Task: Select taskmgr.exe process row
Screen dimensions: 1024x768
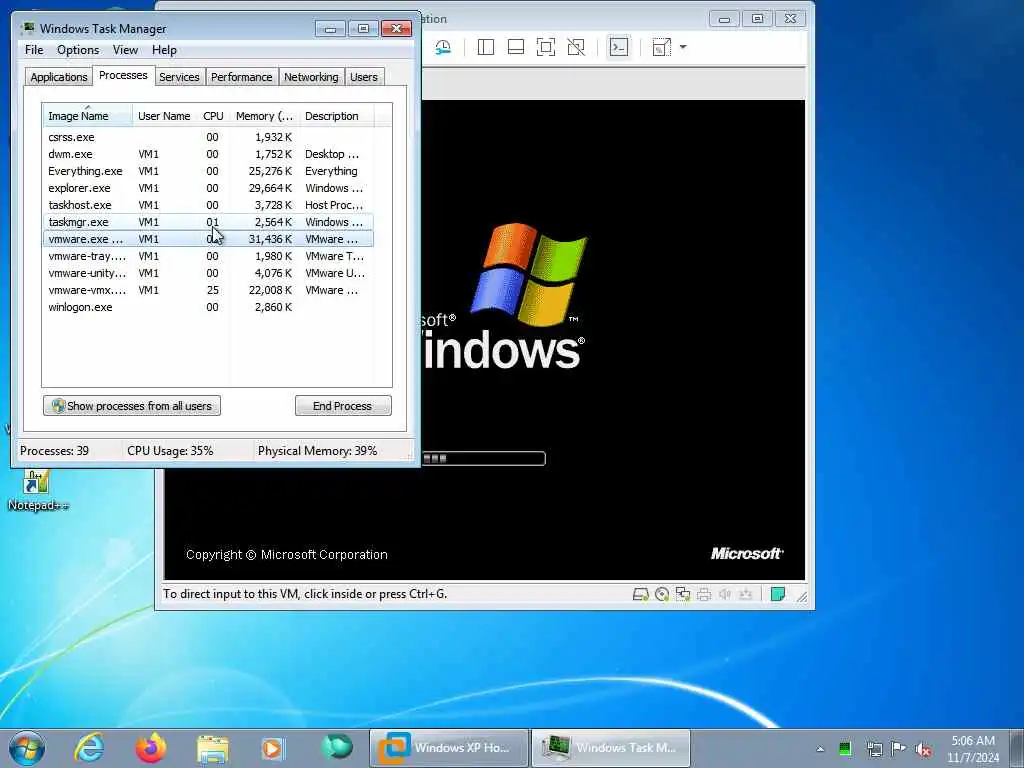Action: (x=208, y=222)
